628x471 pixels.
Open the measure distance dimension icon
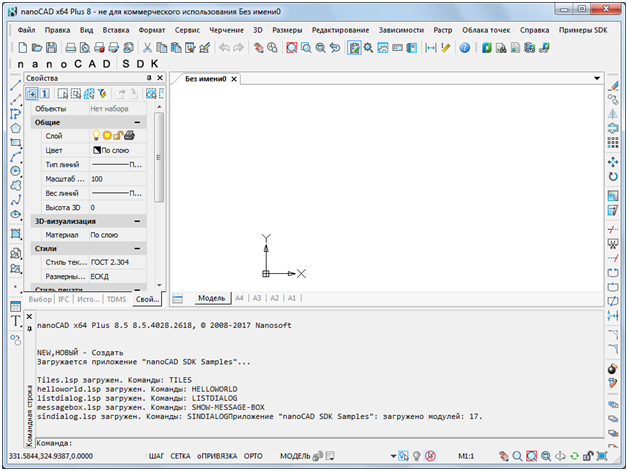click(431, 48)
